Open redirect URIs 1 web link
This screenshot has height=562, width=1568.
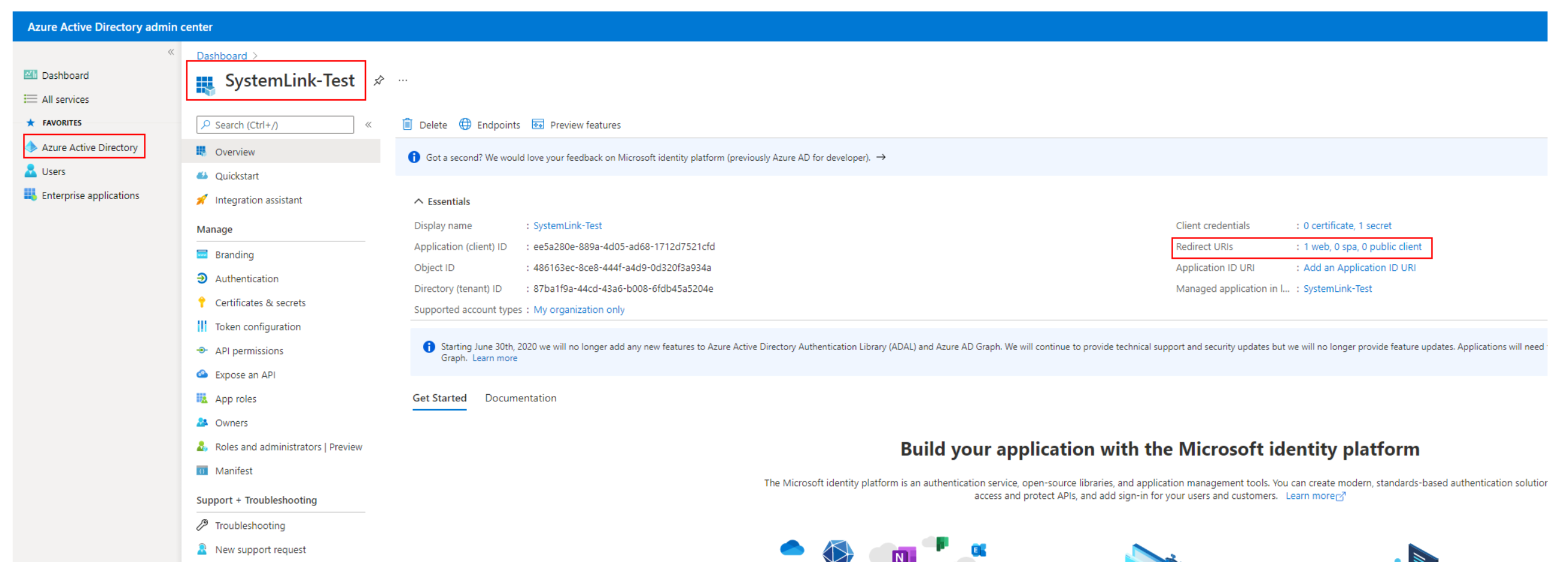coord(1362,246)
